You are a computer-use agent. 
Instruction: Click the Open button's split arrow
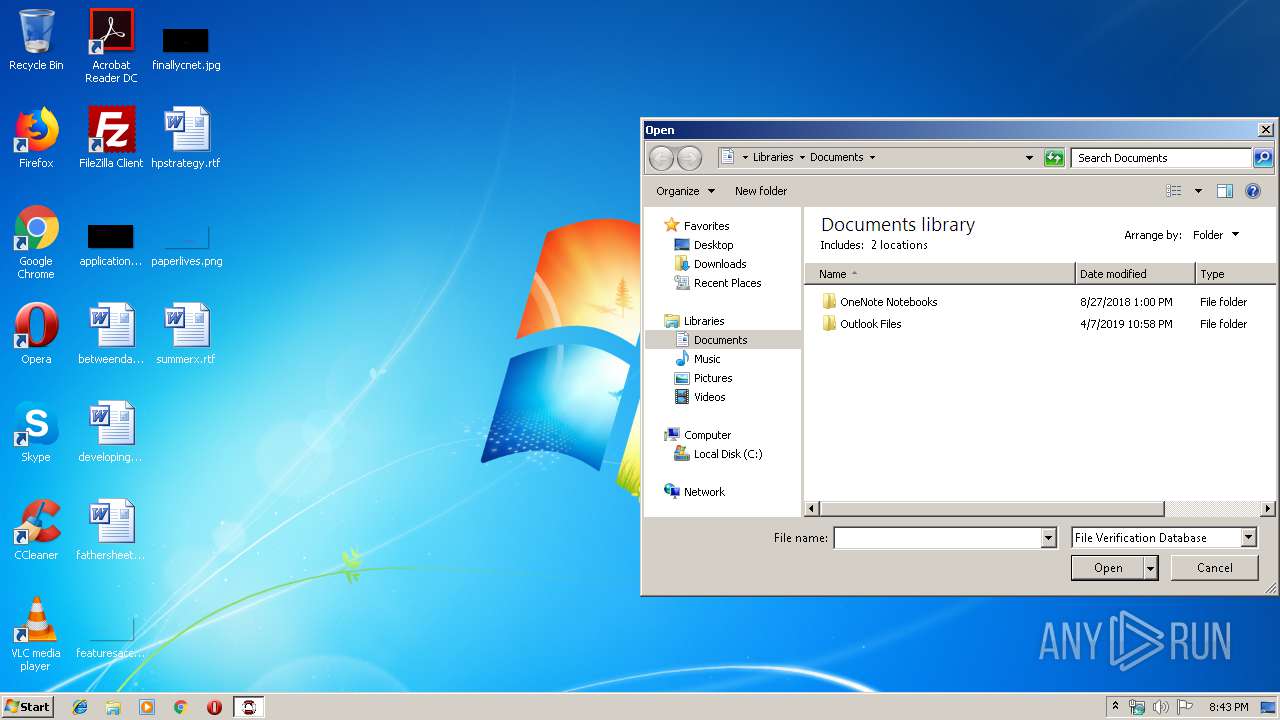pos(1151,568)
